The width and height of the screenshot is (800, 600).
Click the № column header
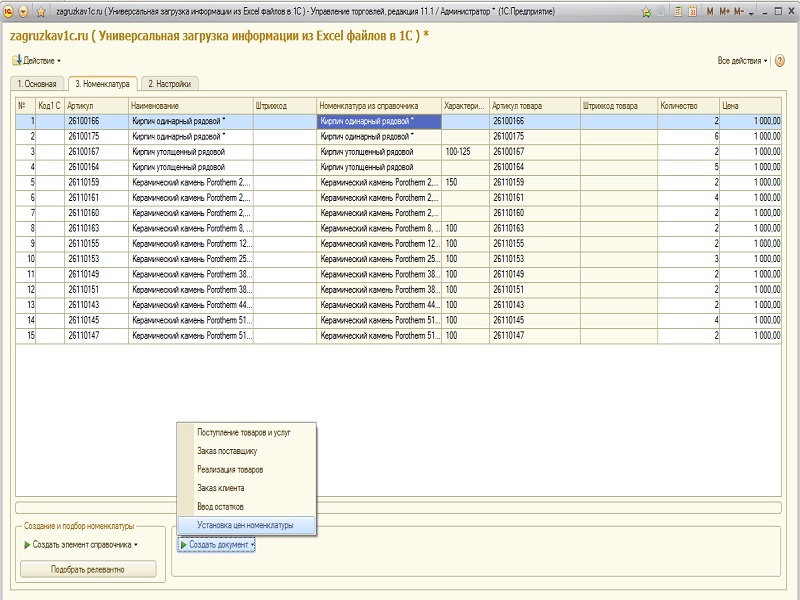click(x=26, y=106)
